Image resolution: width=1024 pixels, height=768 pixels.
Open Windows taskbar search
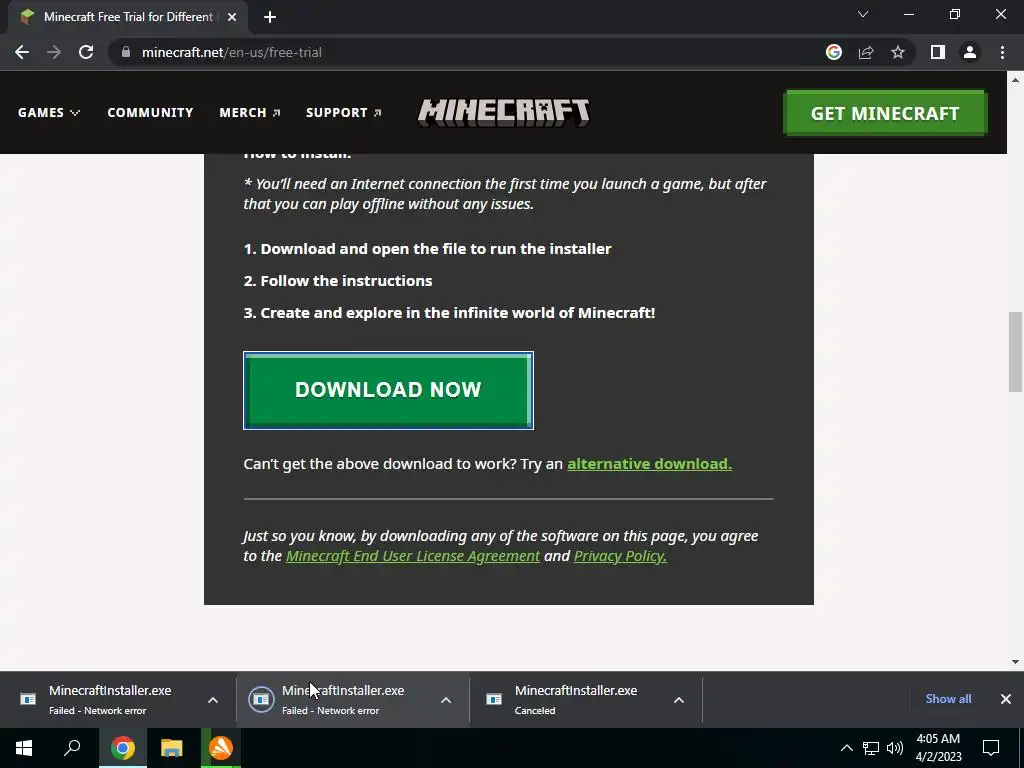click(x=72, y=748)
